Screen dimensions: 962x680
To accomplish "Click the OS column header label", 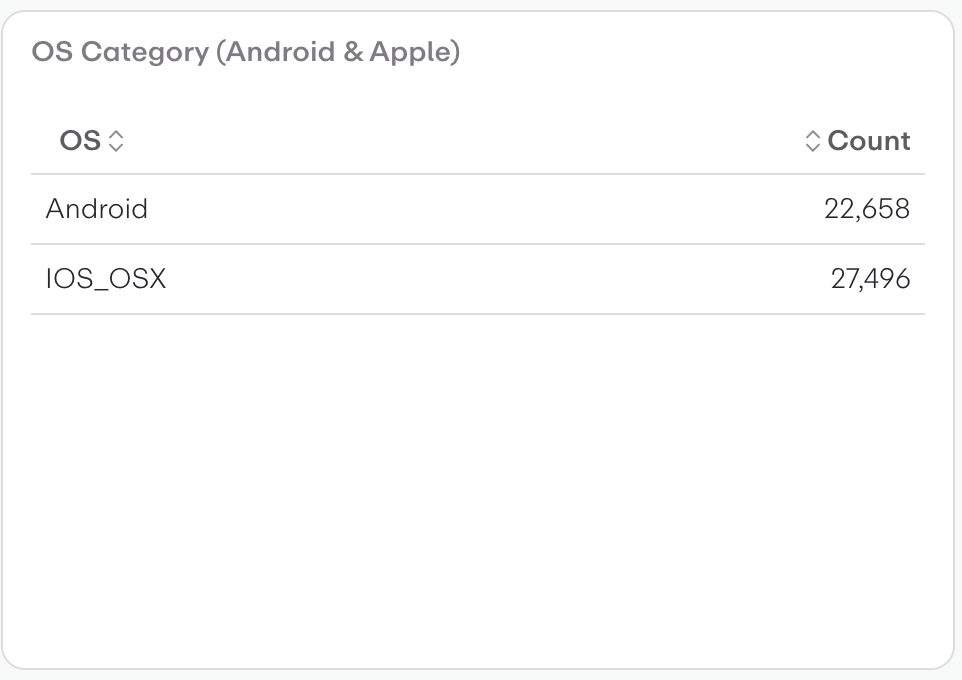I will pos(82,141).
